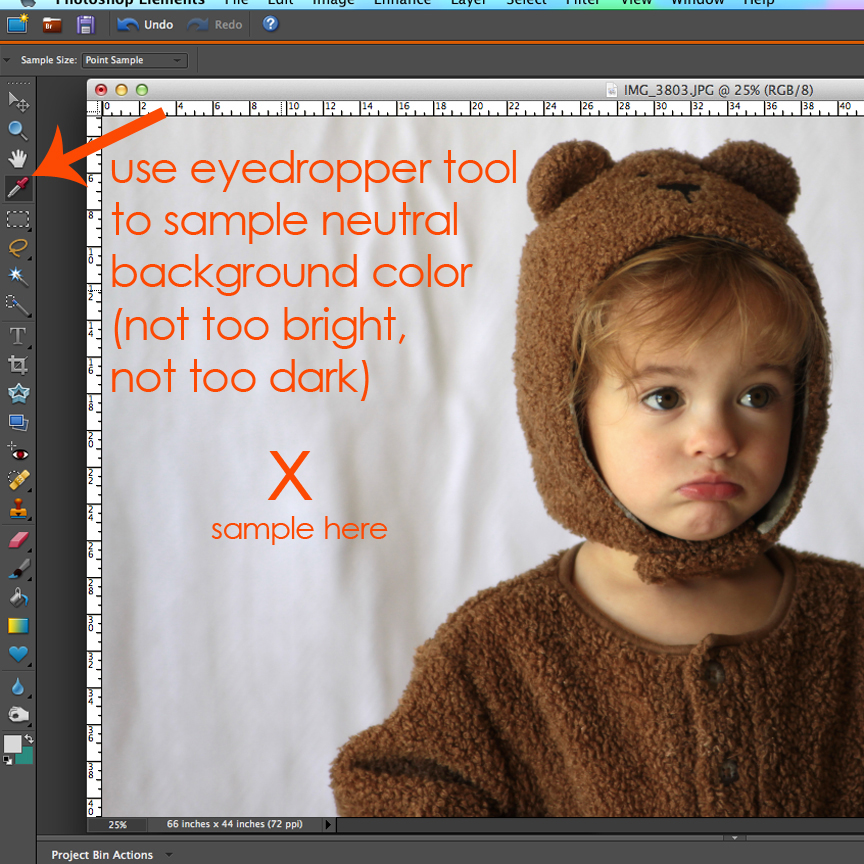Select the Crop tool
This screenshot has height=864, width=864.
[x=18, y=365]
